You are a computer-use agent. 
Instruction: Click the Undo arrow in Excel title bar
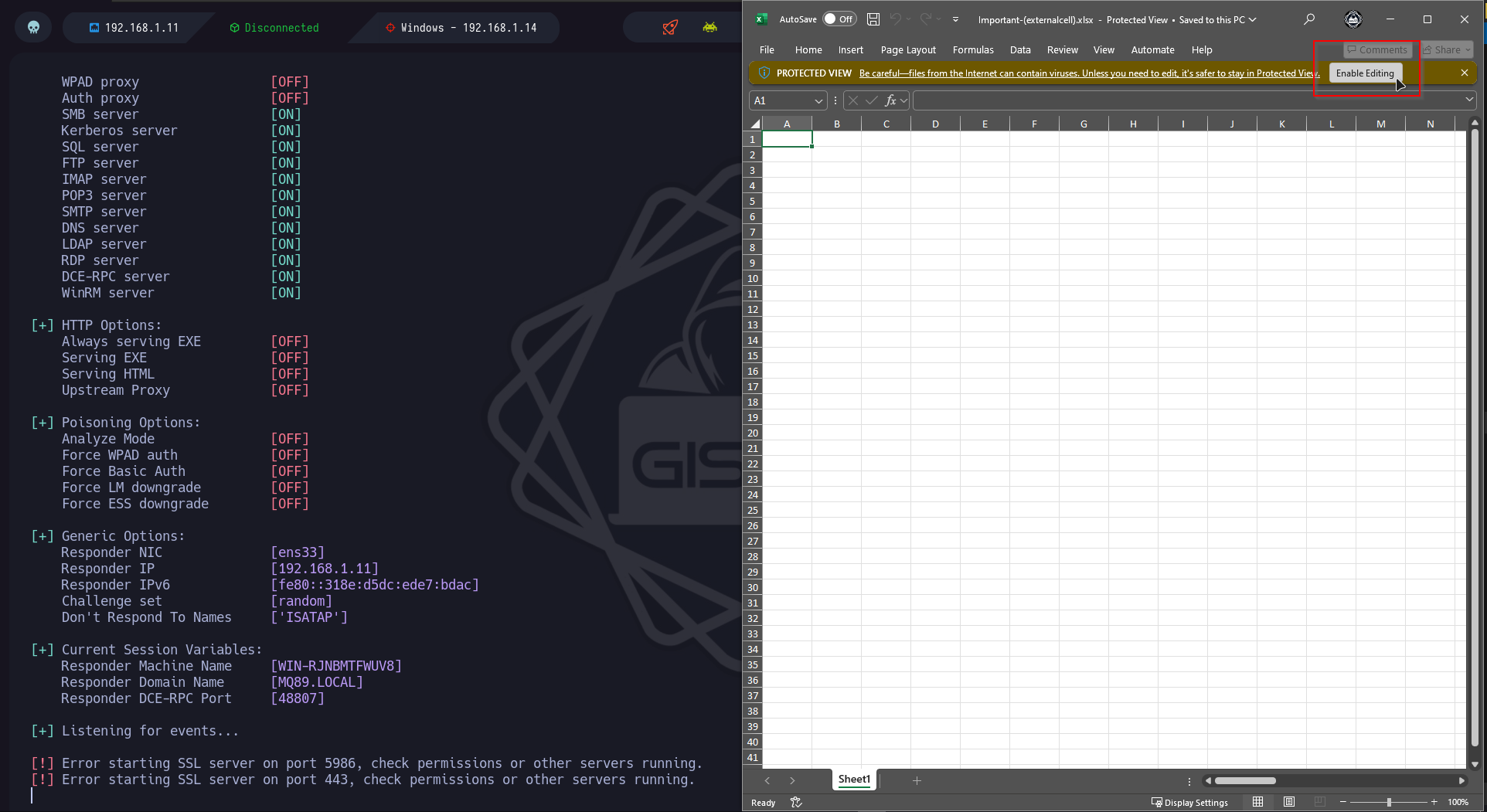895,19
